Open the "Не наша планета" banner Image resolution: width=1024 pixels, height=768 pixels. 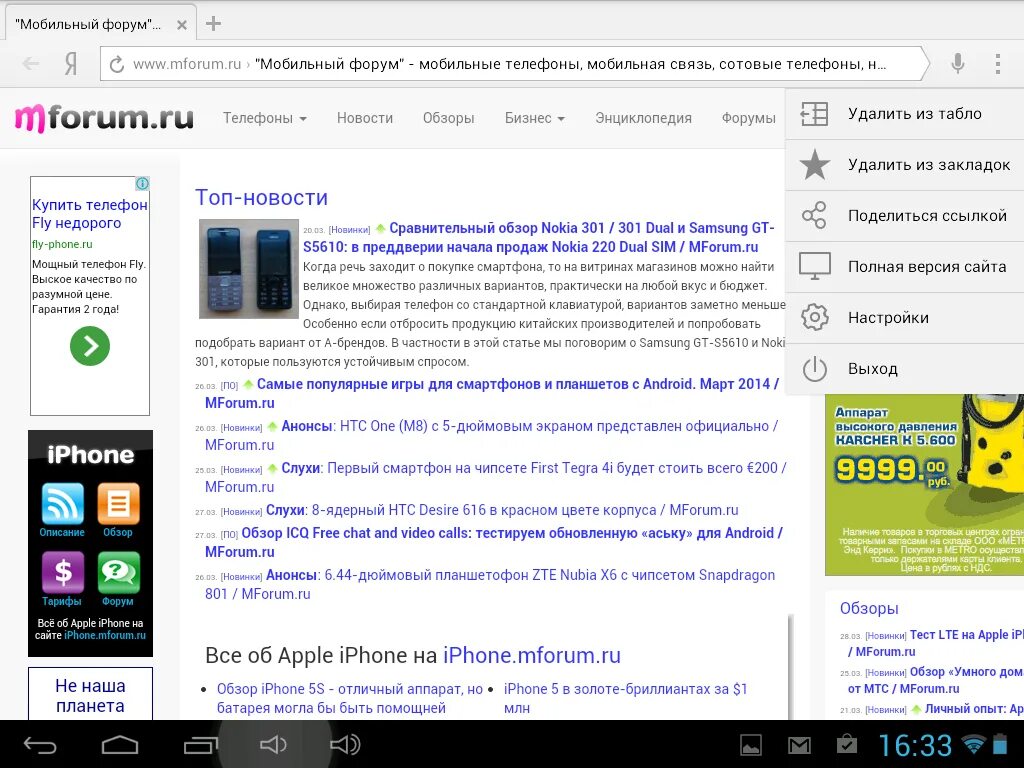90,694
